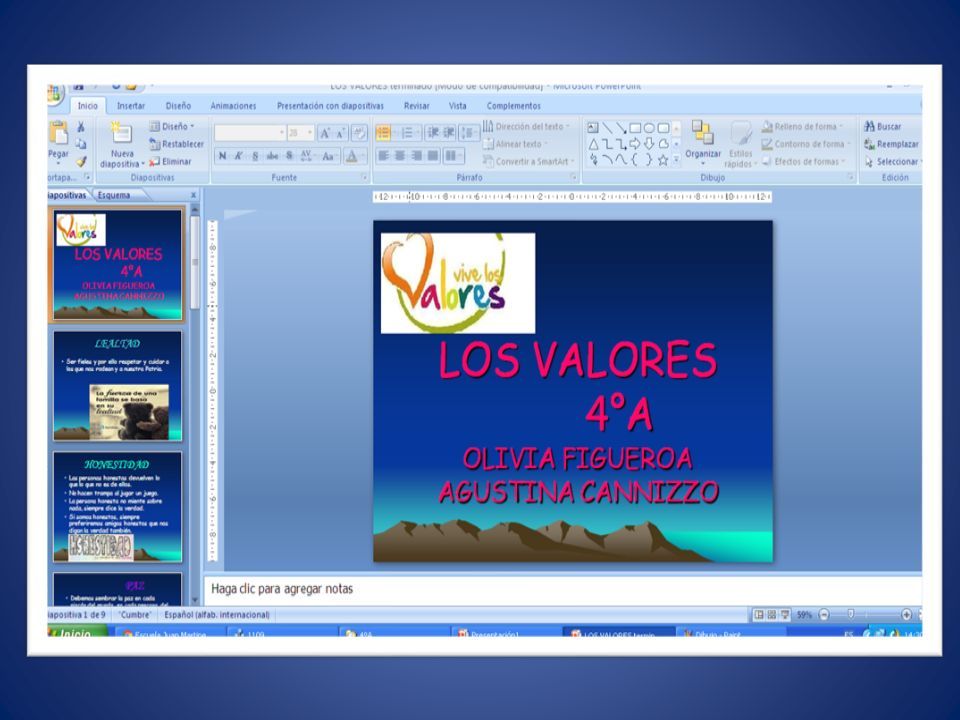
Task: Select the straight line shape
Action: 607,128
